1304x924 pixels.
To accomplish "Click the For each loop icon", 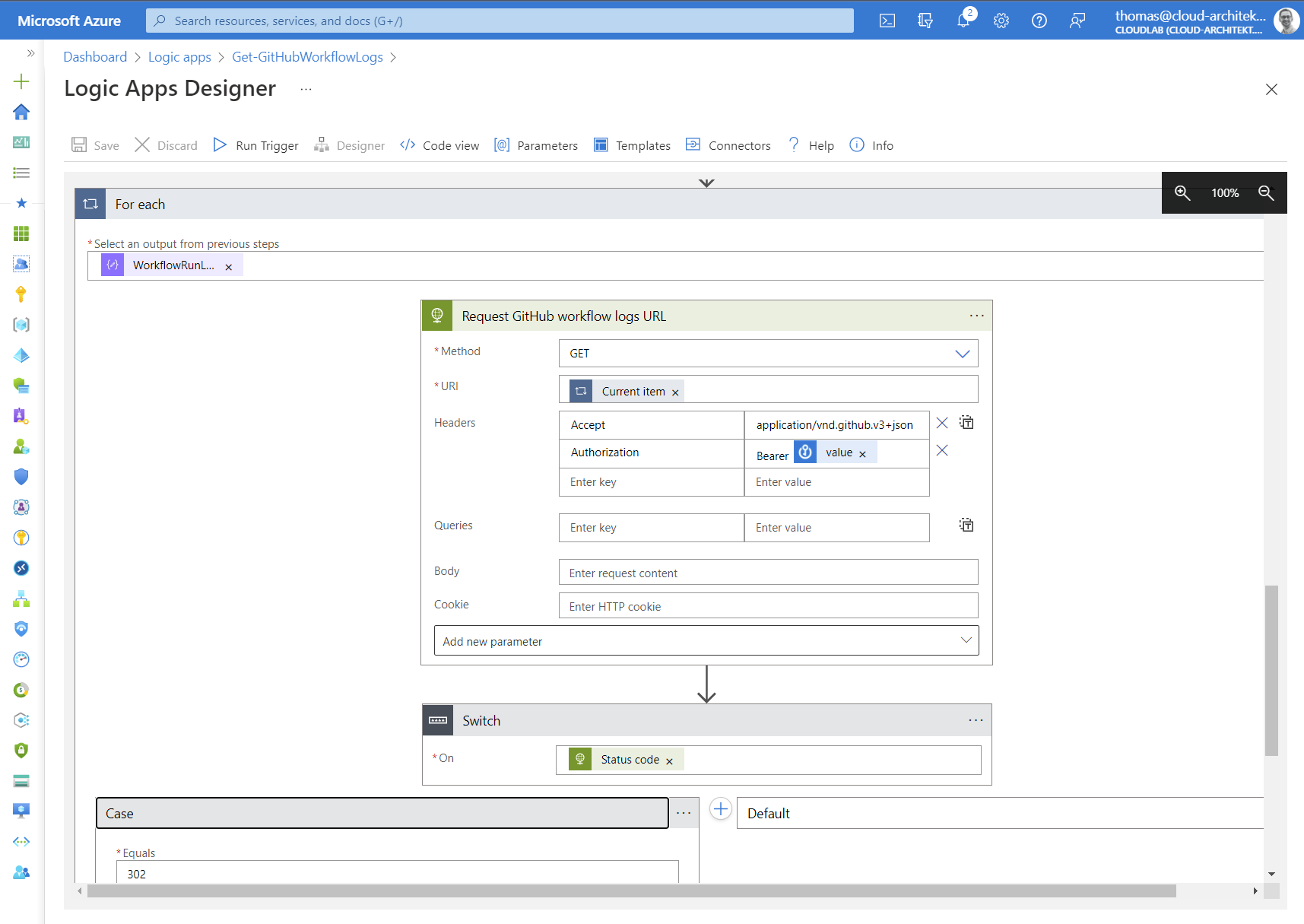I will point(90,204).
